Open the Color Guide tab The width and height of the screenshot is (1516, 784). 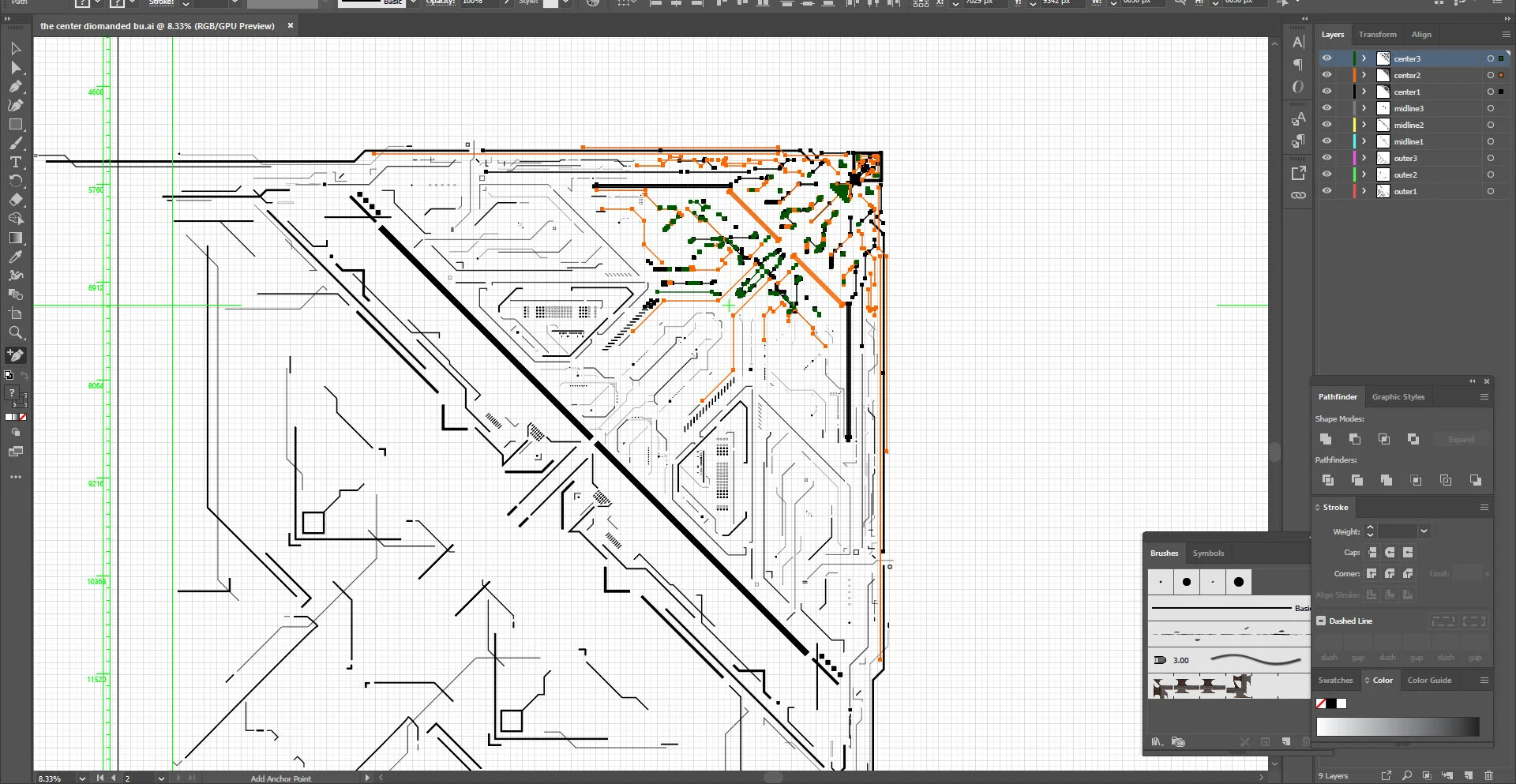tap(1429, 681)
